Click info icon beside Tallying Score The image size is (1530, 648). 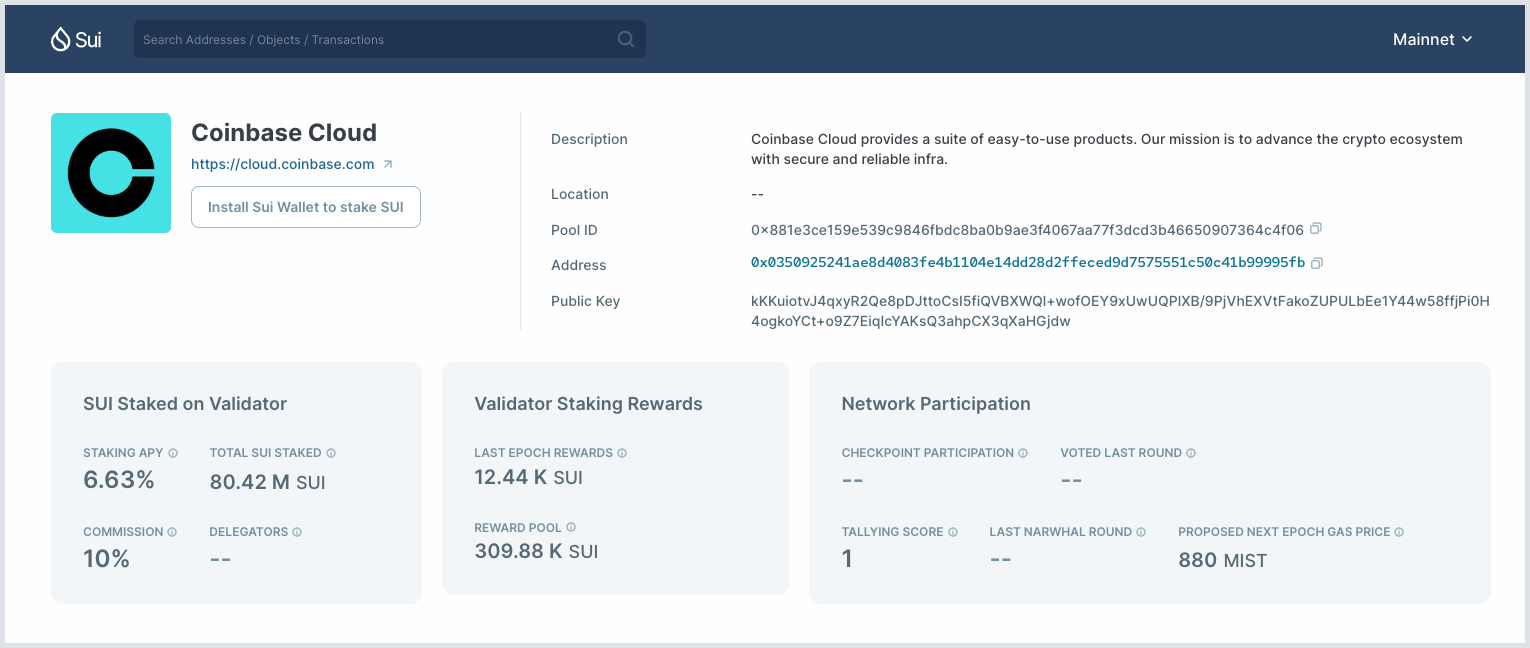[x=953, y=532]
